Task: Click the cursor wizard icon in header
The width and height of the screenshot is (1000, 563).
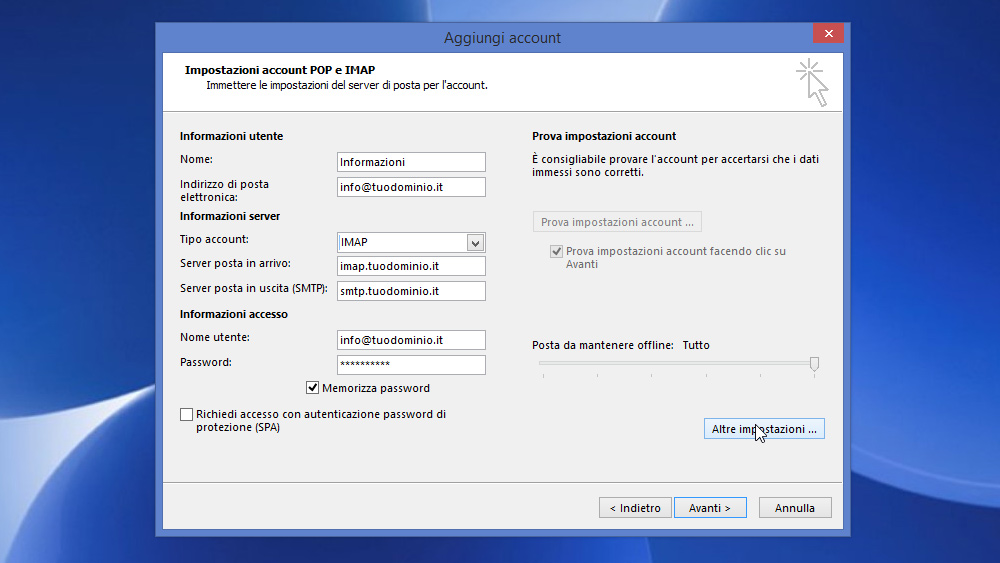Action: (812, 82)
